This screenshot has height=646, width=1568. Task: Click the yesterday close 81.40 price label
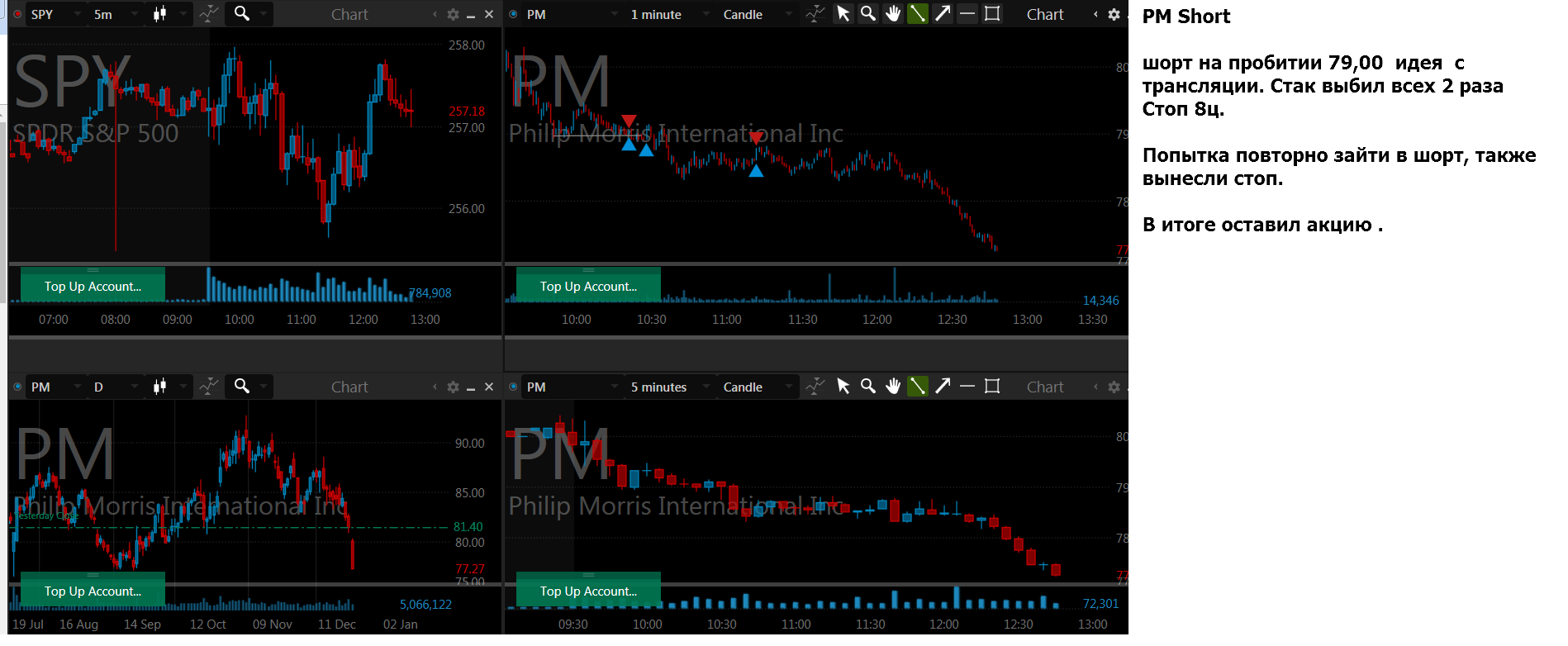coord(468,526)
